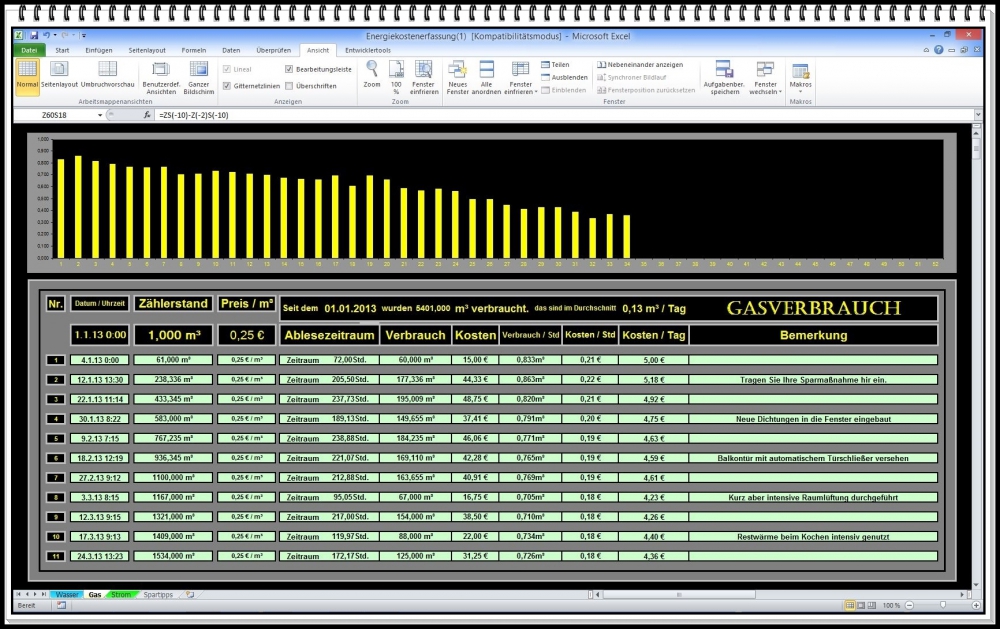Click the Ausblenden window button

[x=564, y=77]
